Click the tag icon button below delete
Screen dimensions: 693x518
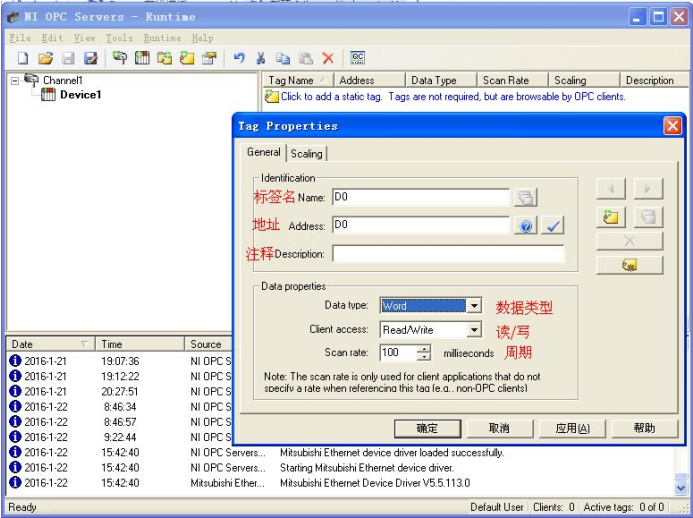click(x=629, y=265)
